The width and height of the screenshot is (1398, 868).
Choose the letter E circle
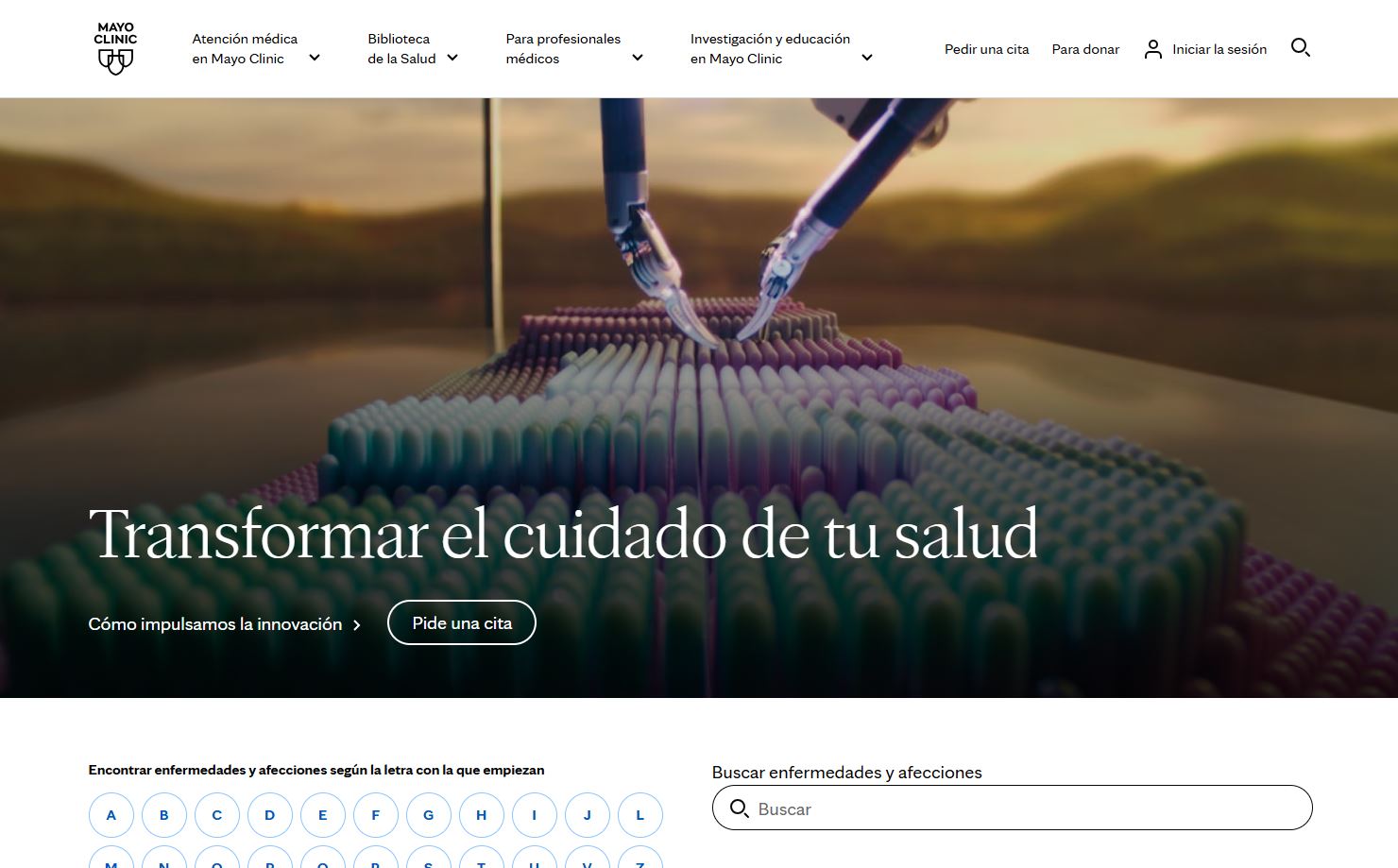323,815
